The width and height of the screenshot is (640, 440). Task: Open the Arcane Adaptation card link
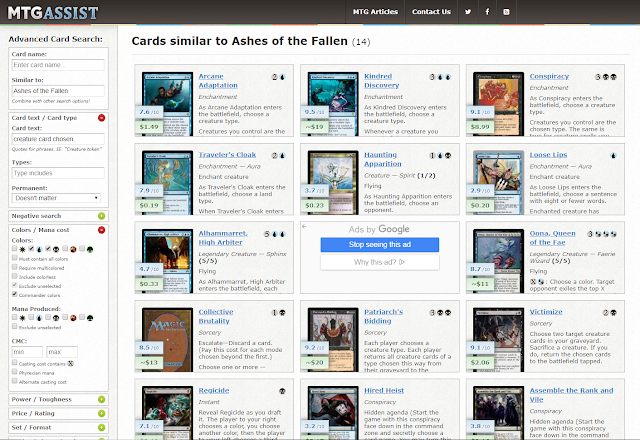point(218,81)
